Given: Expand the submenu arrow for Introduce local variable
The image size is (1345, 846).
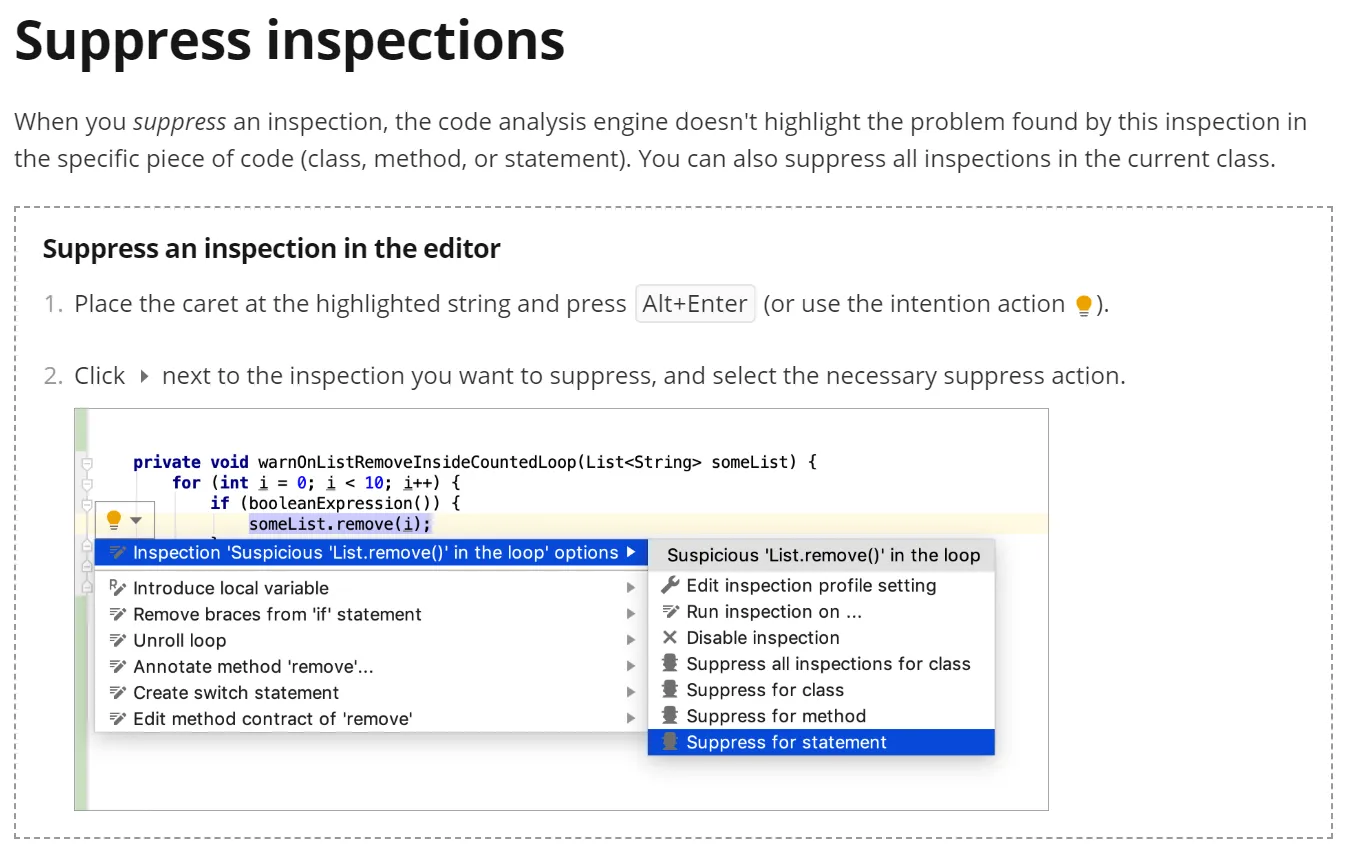Looking at the screenshot, I should [x=631, y=588].
